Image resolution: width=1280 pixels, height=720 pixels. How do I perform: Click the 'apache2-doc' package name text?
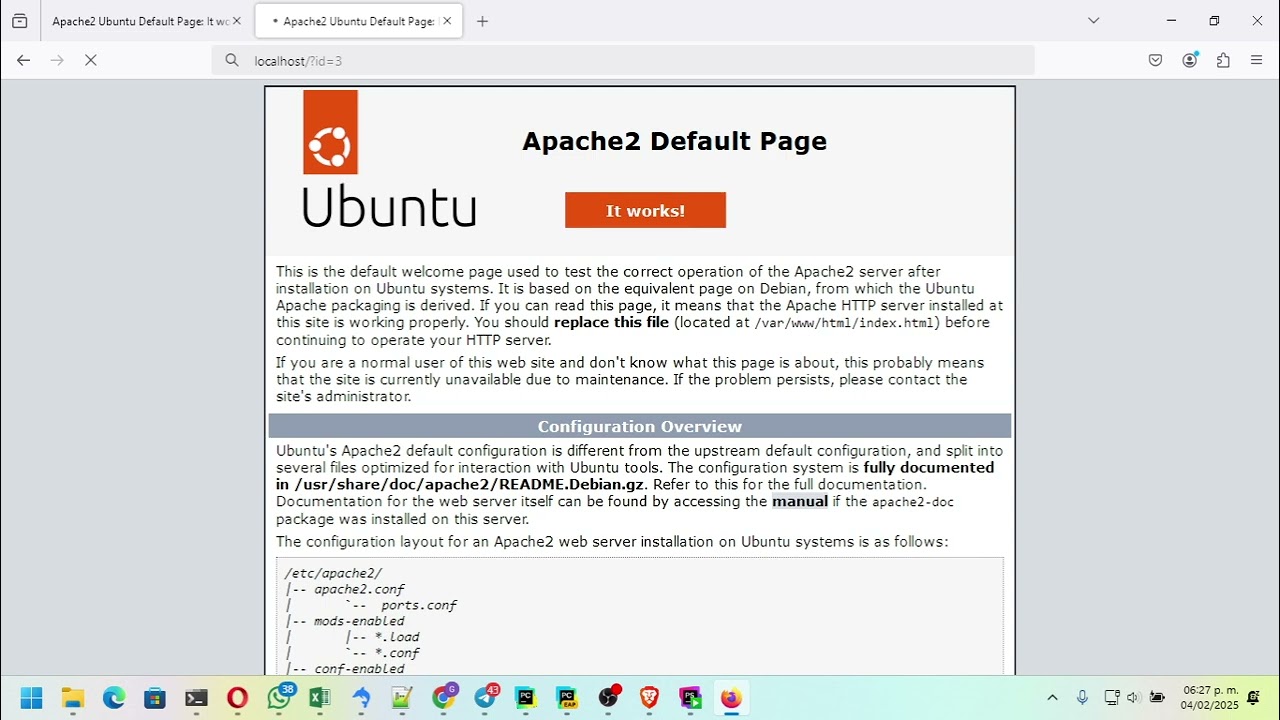(x=913, y=502)
